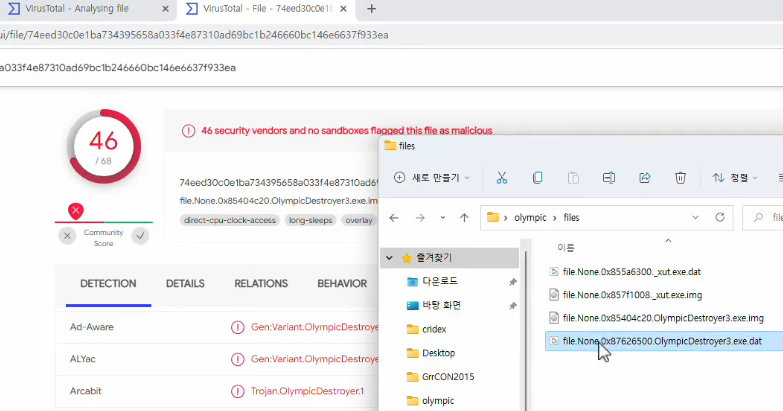This screenshot has height=411, width=783.
Task: Click files in the Explorer breadcrumb path
Action: (571, 218)
